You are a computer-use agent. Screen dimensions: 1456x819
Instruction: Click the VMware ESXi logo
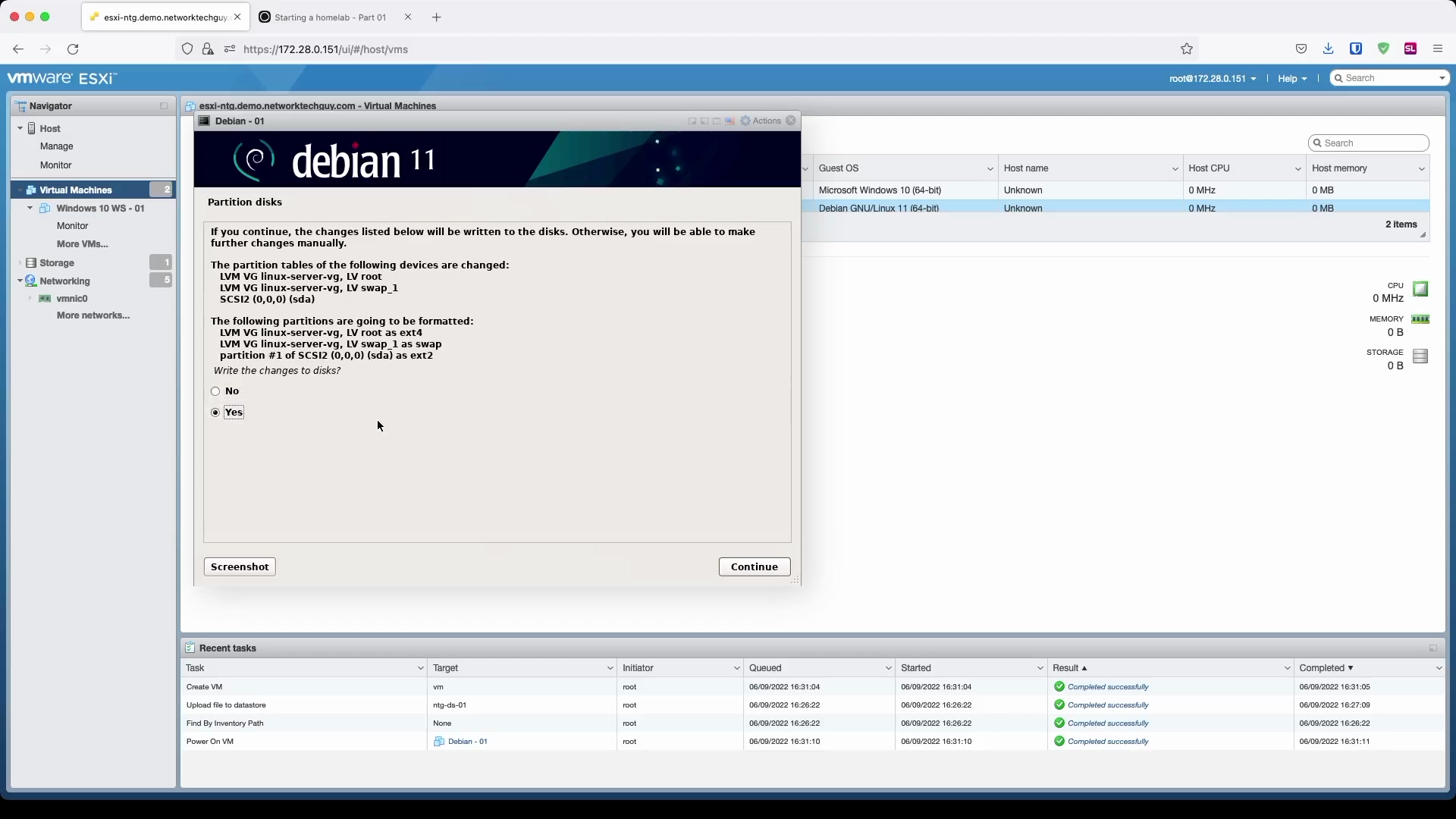coord(62,78)
